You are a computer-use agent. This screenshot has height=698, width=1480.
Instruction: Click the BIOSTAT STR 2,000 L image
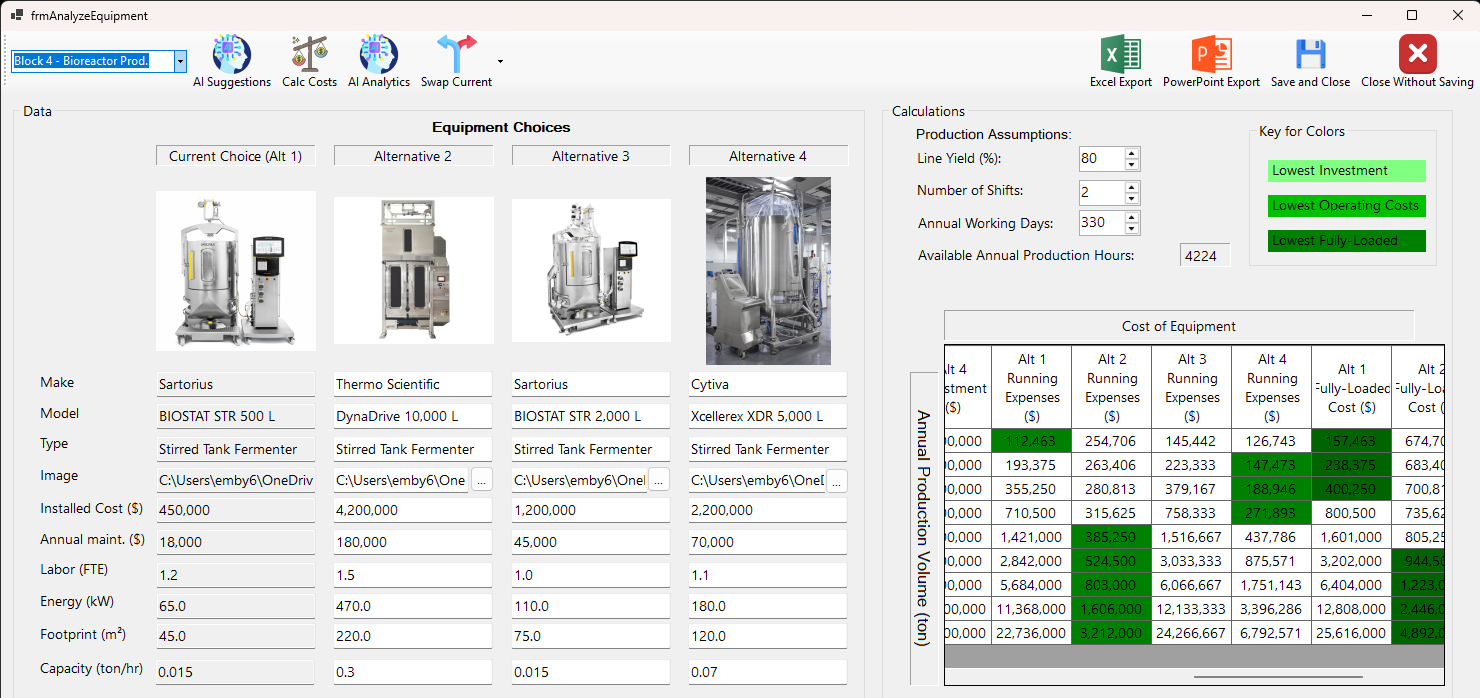click(x=591, y=270)
